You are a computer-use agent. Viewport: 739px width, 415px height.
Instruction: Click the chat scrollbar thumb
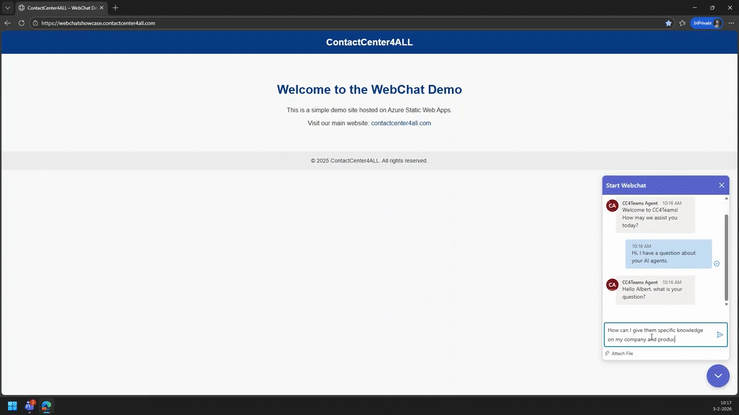726,257
